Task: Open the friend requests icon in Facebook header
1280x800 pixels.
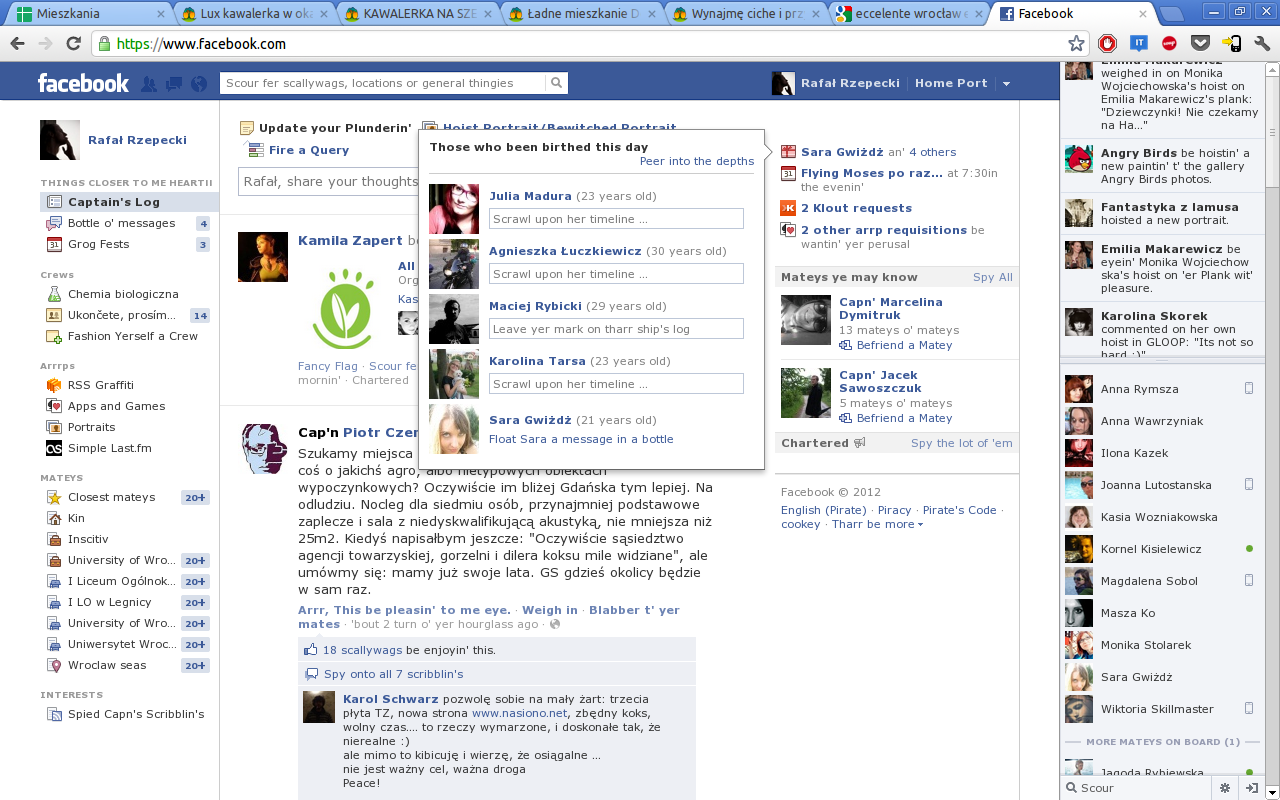Action: 149,84
